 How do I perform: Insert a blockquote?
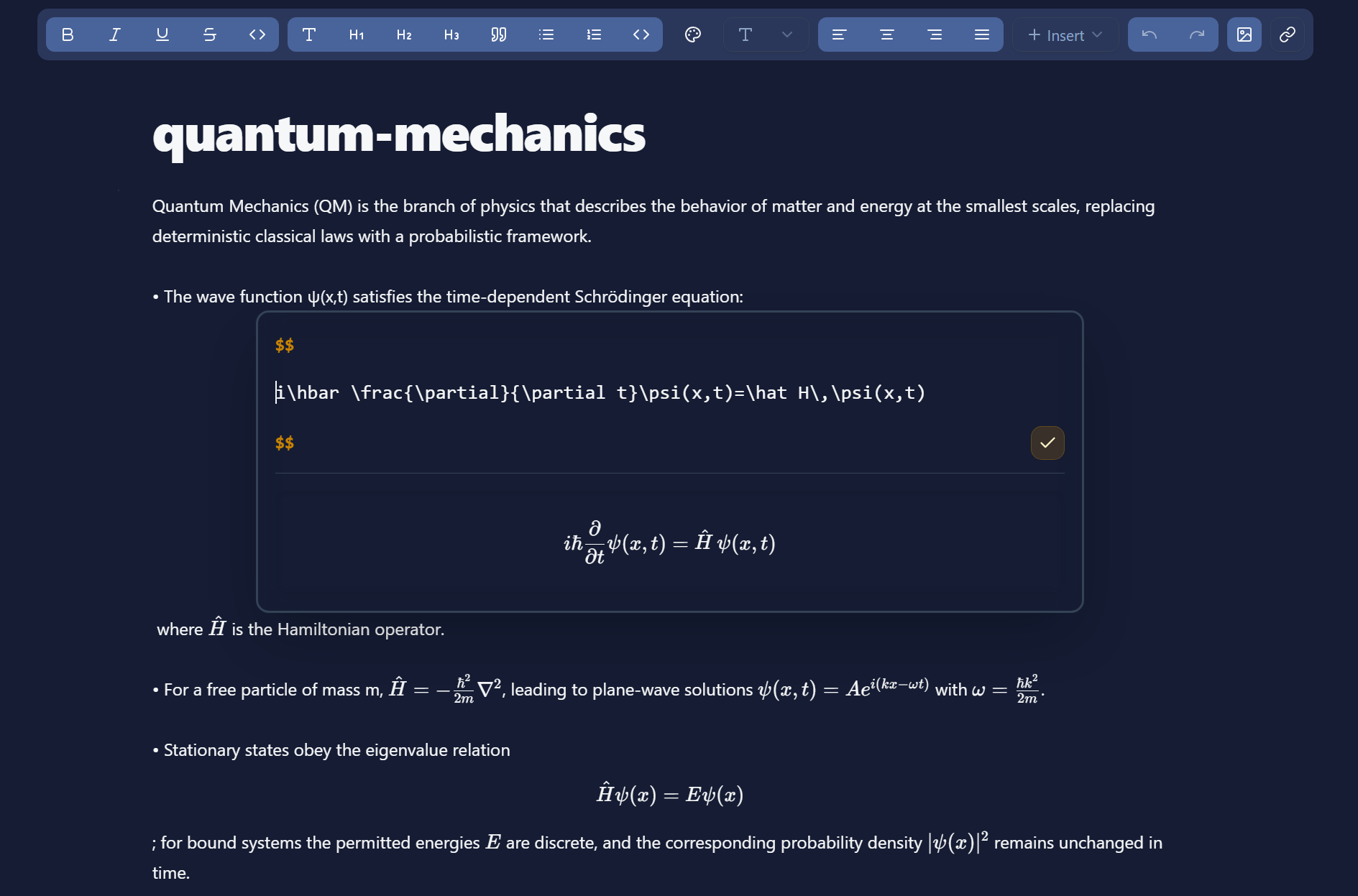point(499,34)
